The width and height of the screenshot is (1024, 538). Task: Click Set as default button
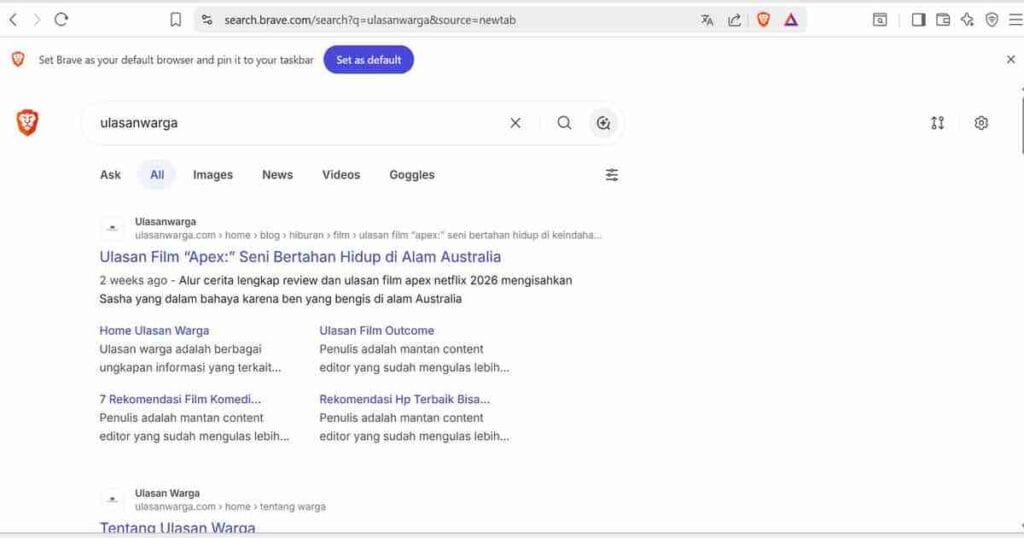[368, 59]
